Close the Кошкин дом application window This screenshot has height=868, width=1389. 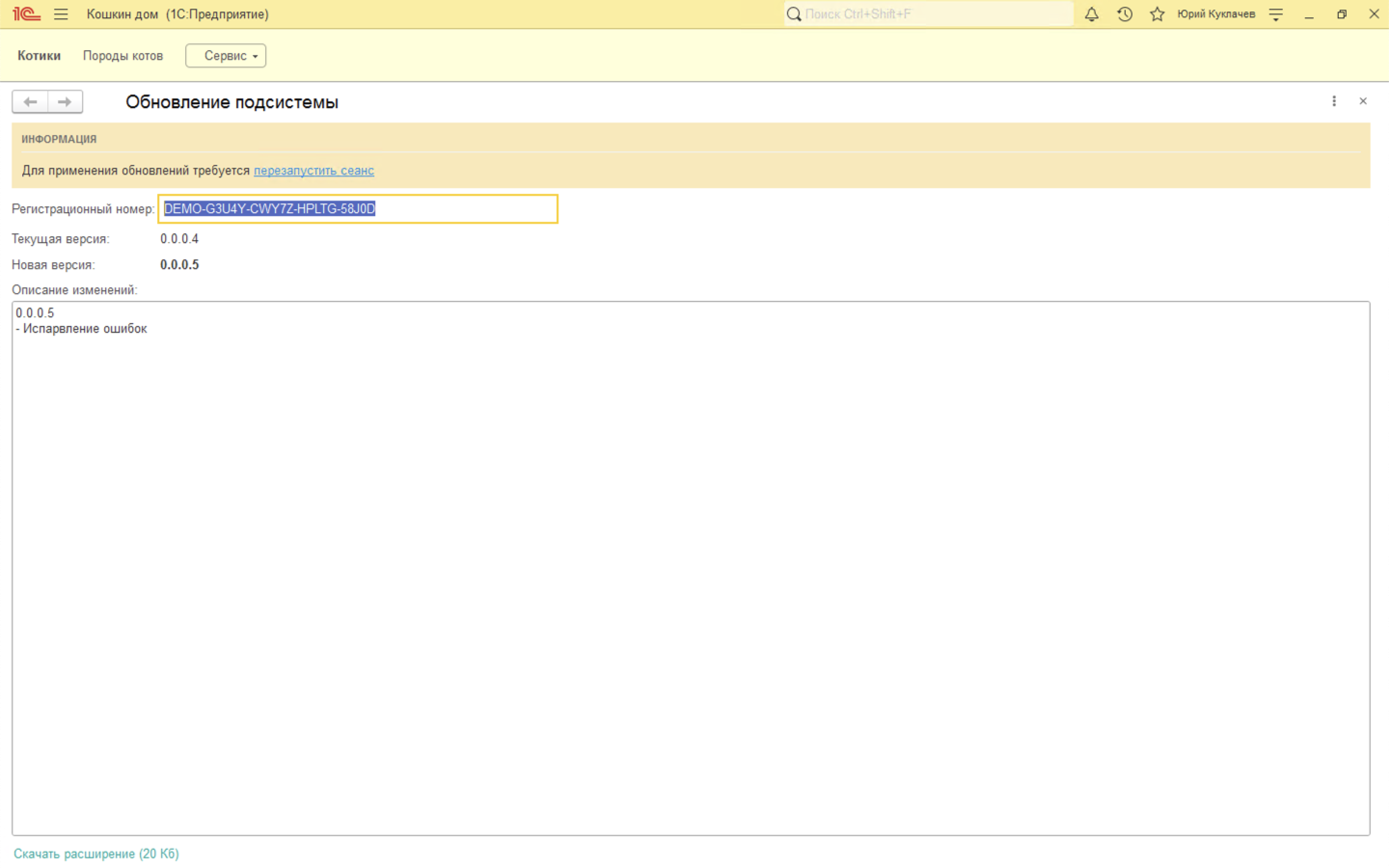pyautogui.click(x=1374, y=14)
